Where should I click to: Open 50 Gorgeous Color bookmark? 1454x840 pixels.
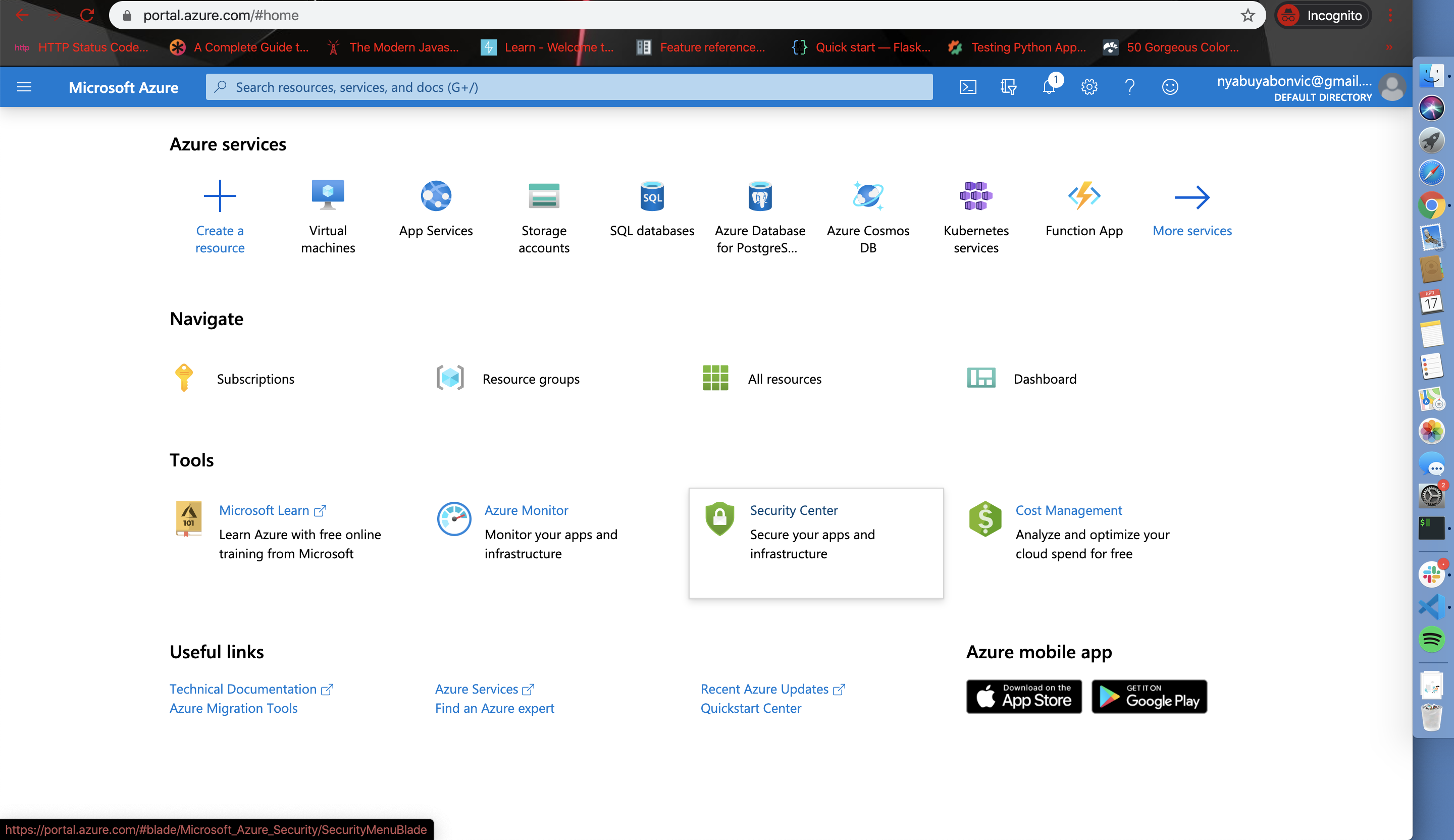[x=1171, y=47]
